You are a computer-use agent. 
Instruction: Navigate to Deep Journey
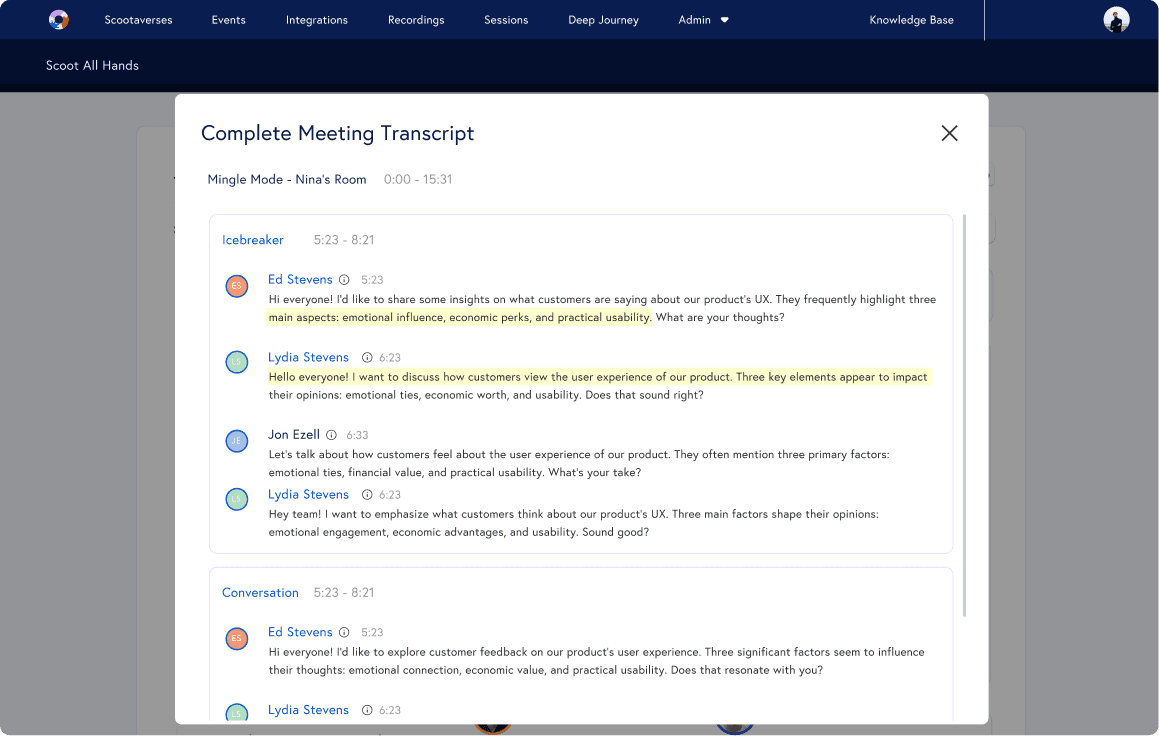tap(603, 20)
